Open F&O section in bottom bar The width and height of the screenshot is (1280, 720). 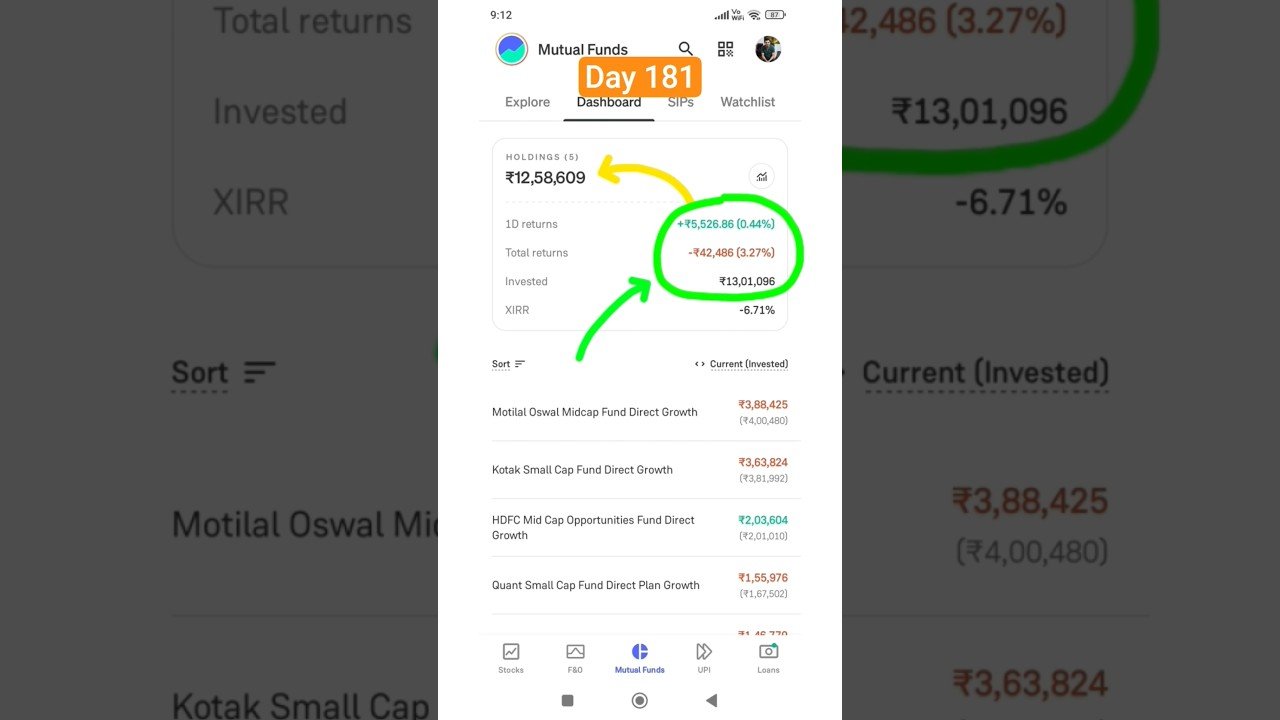575,657
